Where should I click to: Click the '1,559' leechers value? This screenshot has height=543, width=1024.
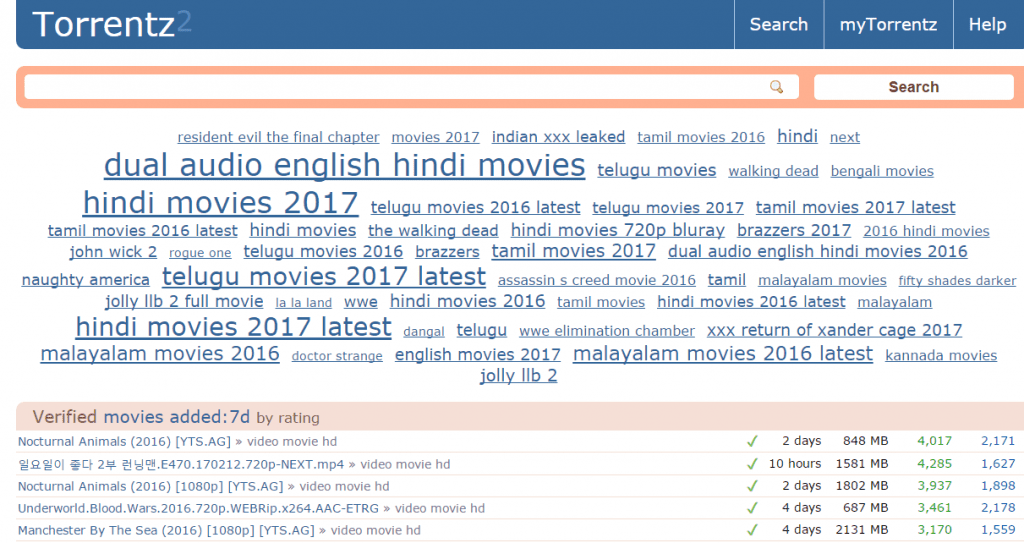click(x=998, y=530)
